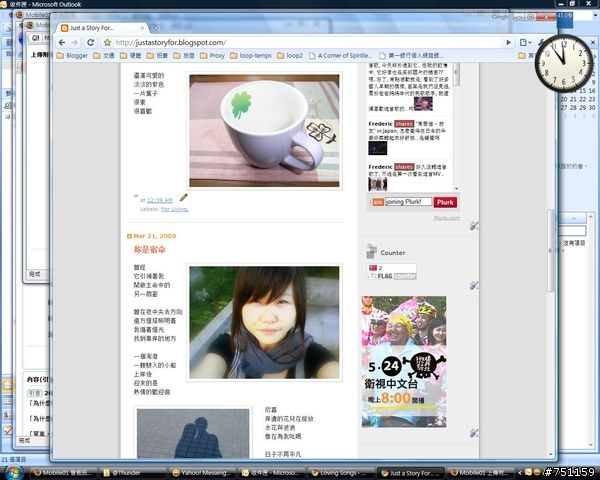Click the analog clock desktop gadget
This screenshot has width=600, height=480.
(x=564, y=63)
